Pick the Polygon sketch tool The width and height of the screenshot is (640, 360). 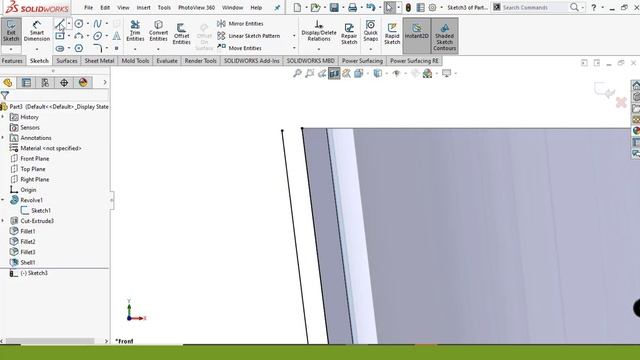click(x=79, y=48)
